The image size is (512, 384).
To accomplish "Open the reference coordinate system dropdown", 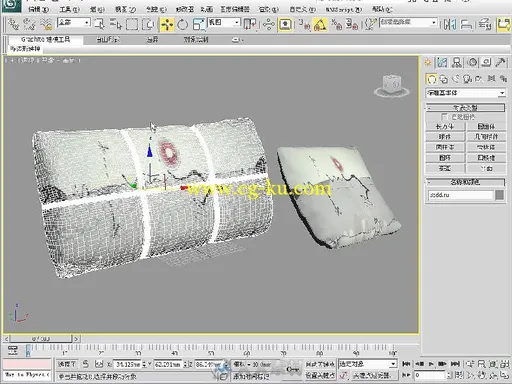I will point(224,22).
